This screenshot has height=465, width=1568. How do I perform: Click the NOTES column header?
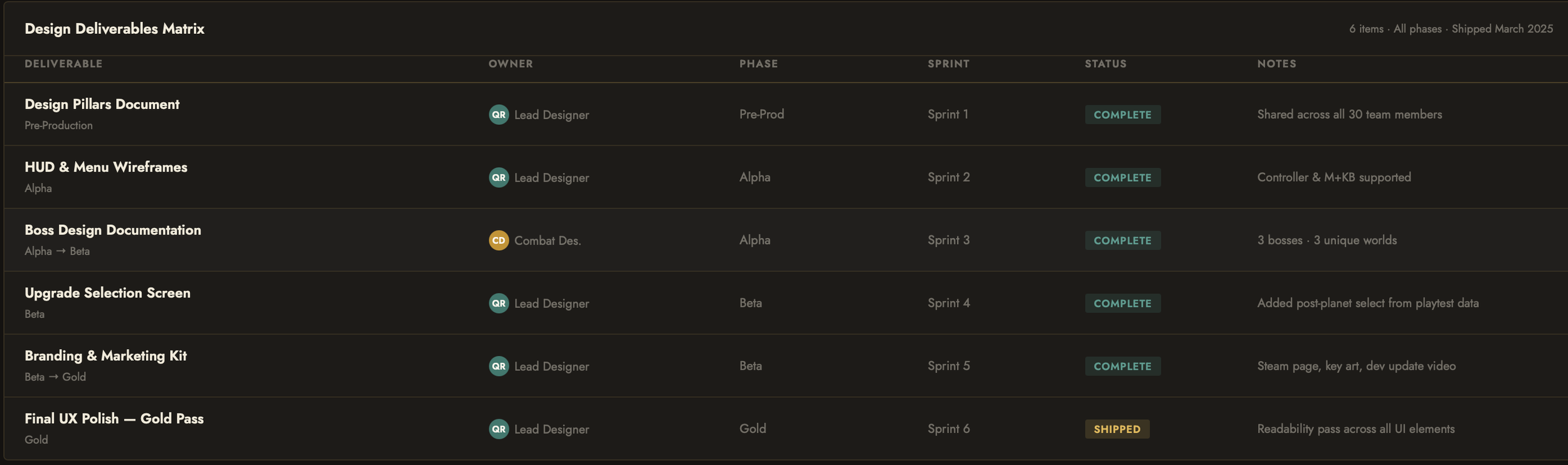[1276, 64]
